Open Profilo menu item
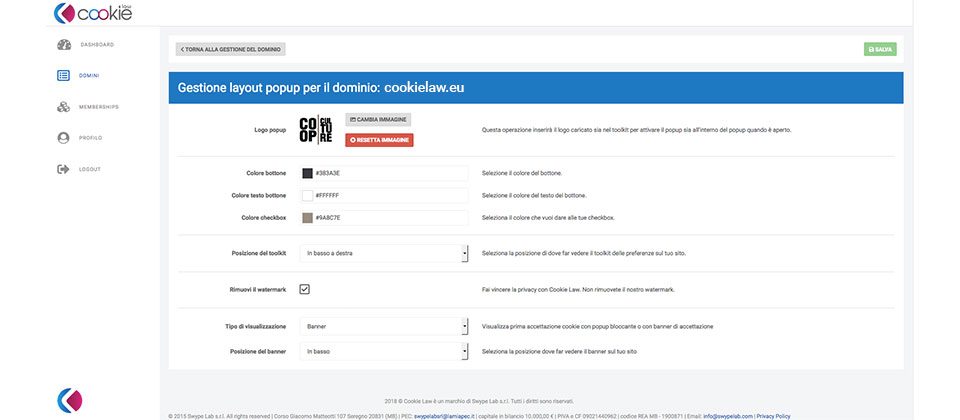The height and width of the screenshot is (420, 960). pyautogui.click(x=91, y=138)
